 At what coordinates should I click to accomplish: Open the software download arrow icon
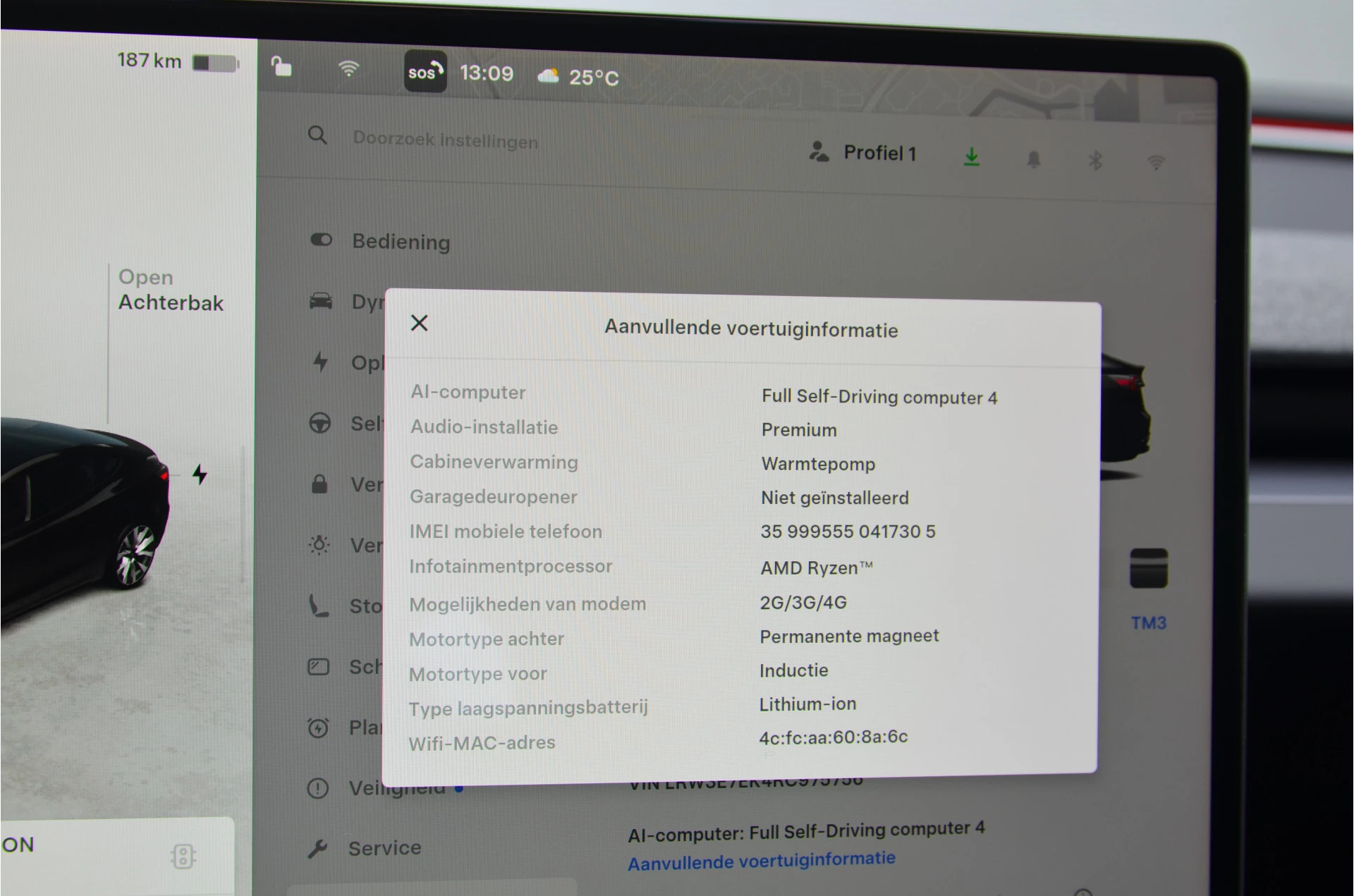tap(972, 157)
